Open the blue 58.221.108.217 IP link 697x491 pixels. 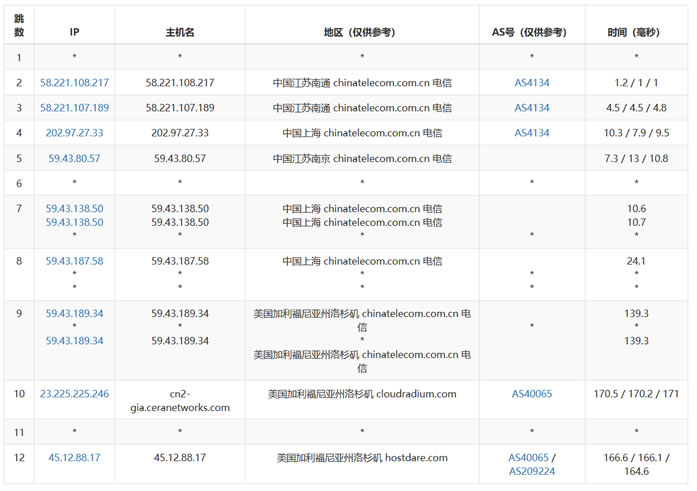(x=75, y=82)
